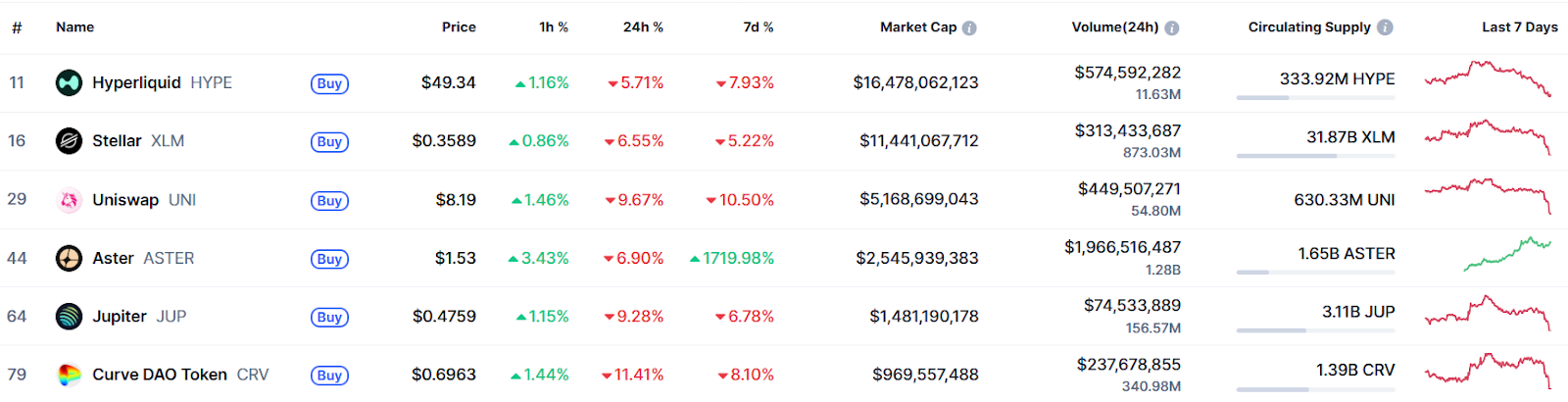
Task: Click the Stellar XLM logo icon
Action: pos(69,141)
